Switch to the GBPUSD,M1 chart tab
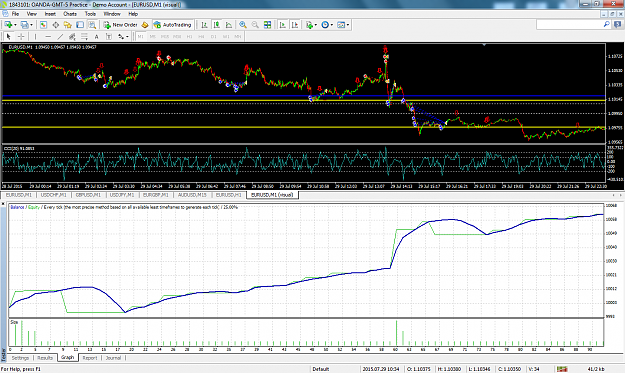This screenshot has width=625, height=373. pyautogui.click(x=88, y=195)
